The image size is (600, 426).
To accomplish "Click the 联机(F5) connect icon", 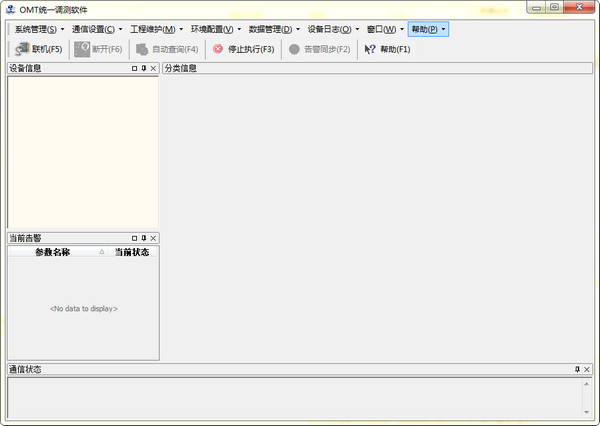I will pyautogui.click(x=22, y=49).
